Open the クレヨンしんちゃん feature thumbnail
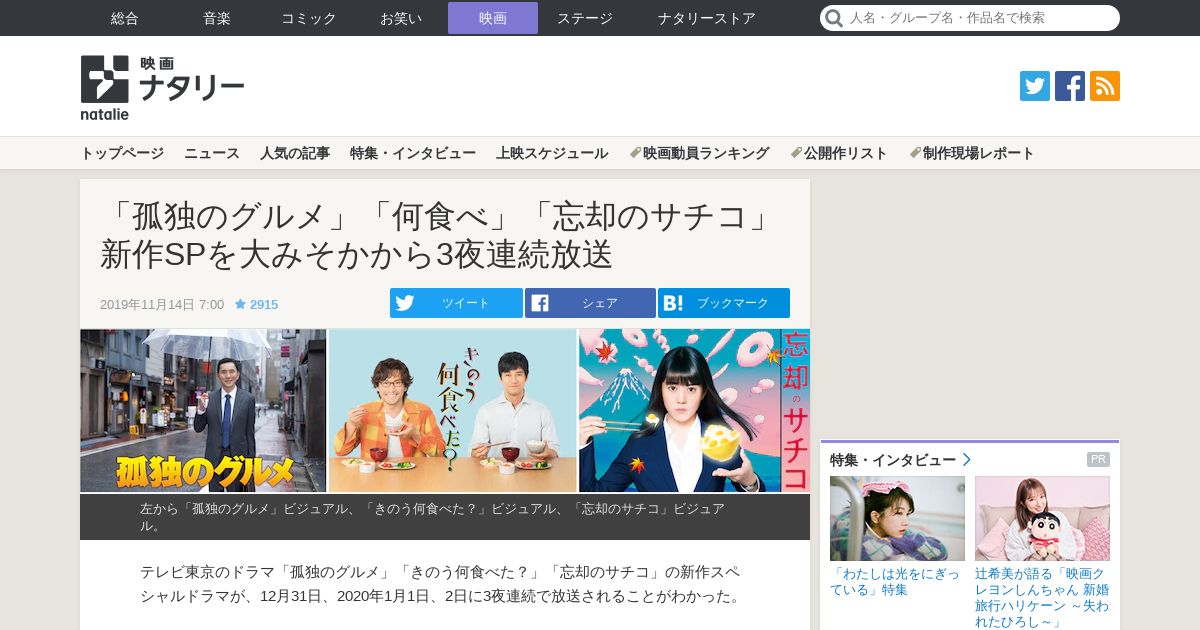 pos(1042,518)
